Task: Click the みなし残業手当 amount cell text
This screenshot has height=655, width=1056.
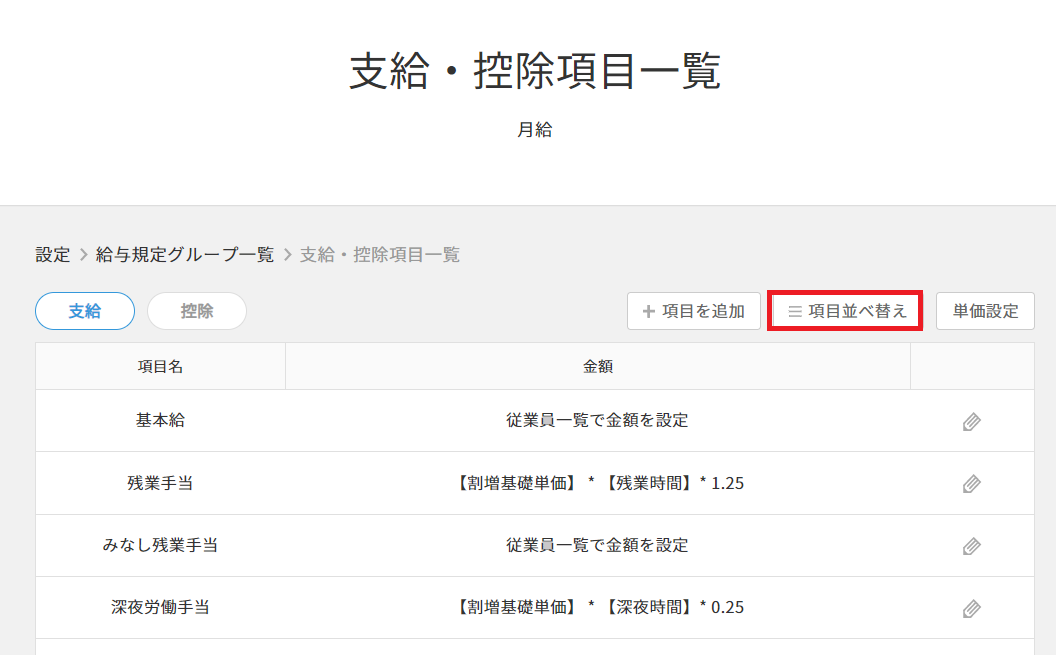Action: [x=597, y=545]
